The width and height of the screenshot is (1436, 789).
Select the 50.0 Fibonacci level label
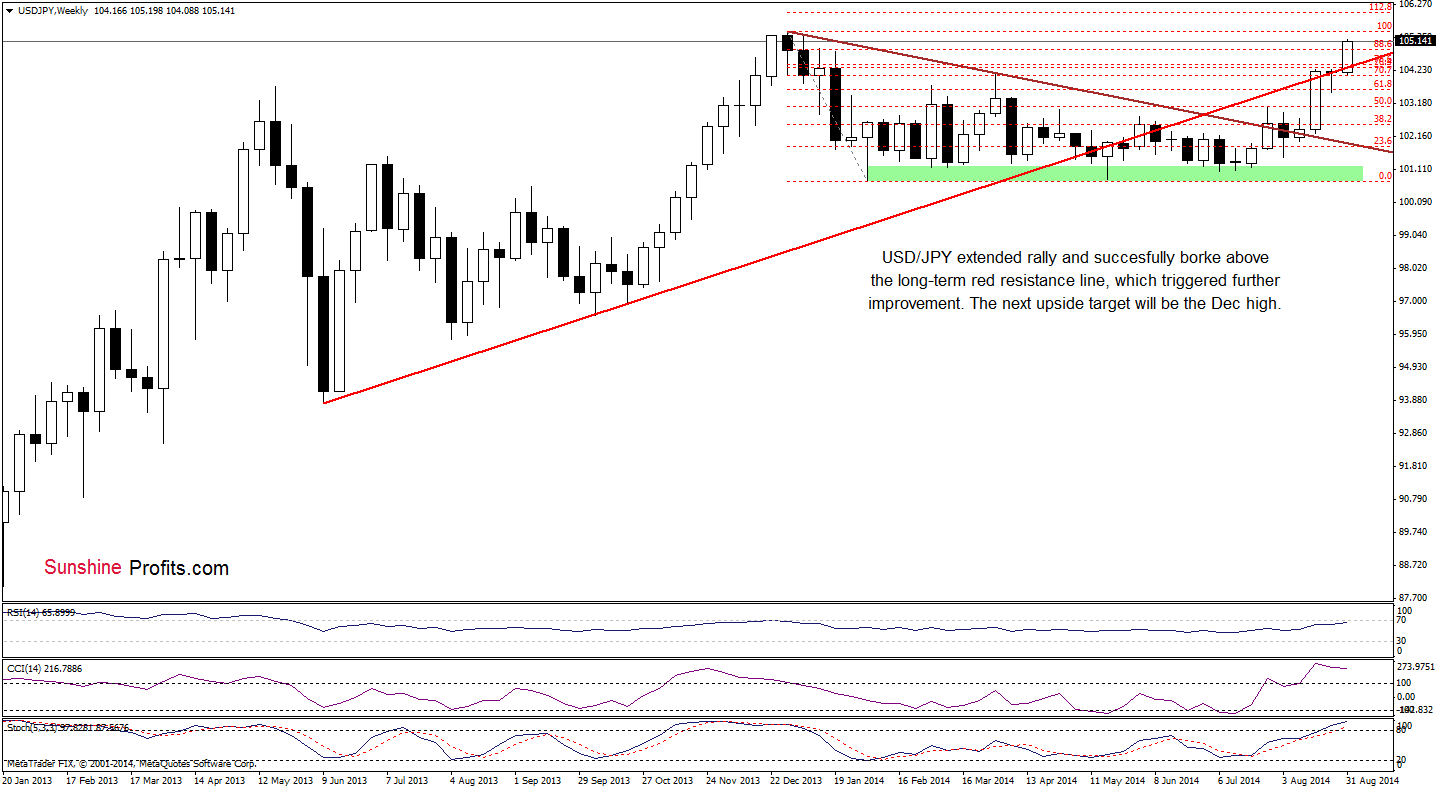pyautogui.click(x=1383, y=101)
